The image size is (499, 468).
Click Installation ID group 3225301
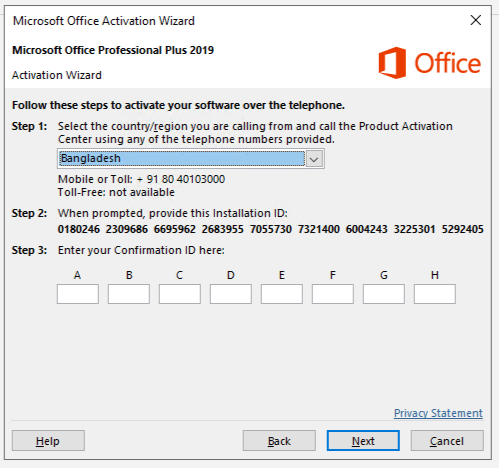click(x=415, y=229)
